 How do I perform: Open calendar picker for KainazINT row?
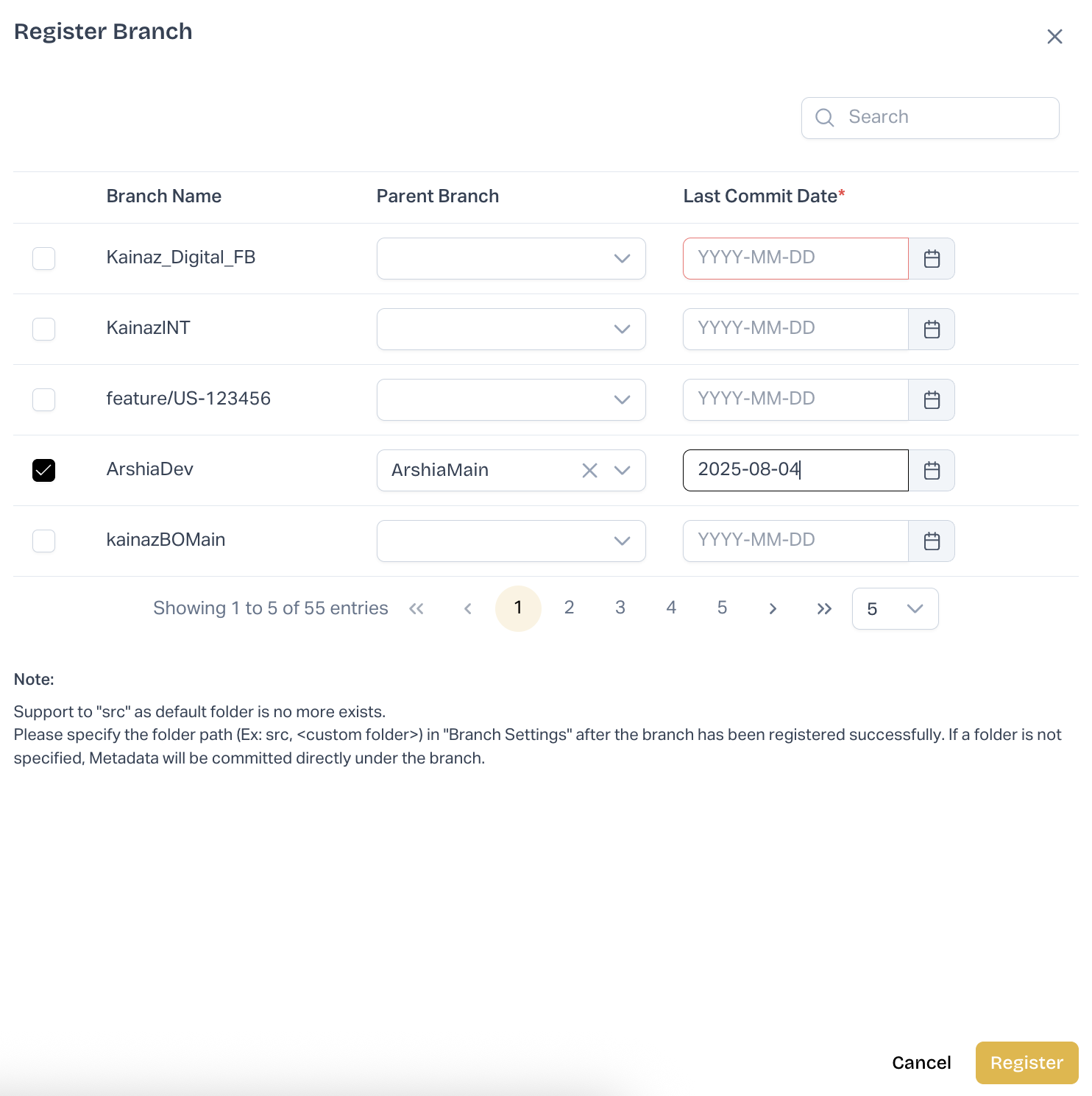coord(932,330)
